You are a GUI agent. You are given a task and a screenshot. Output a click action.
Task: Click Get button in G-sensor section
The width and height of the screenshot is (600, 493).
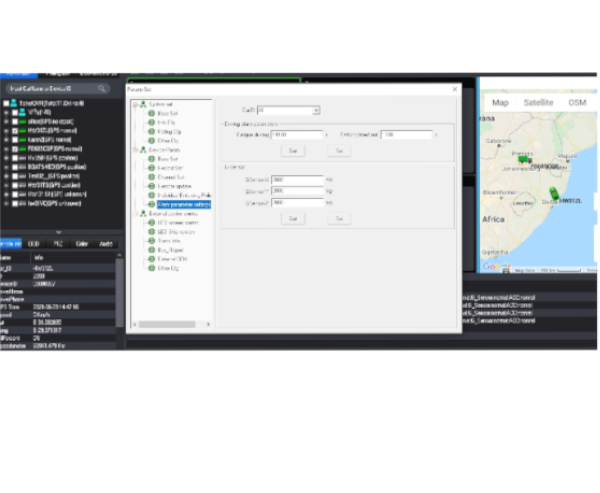pos(293,218)
